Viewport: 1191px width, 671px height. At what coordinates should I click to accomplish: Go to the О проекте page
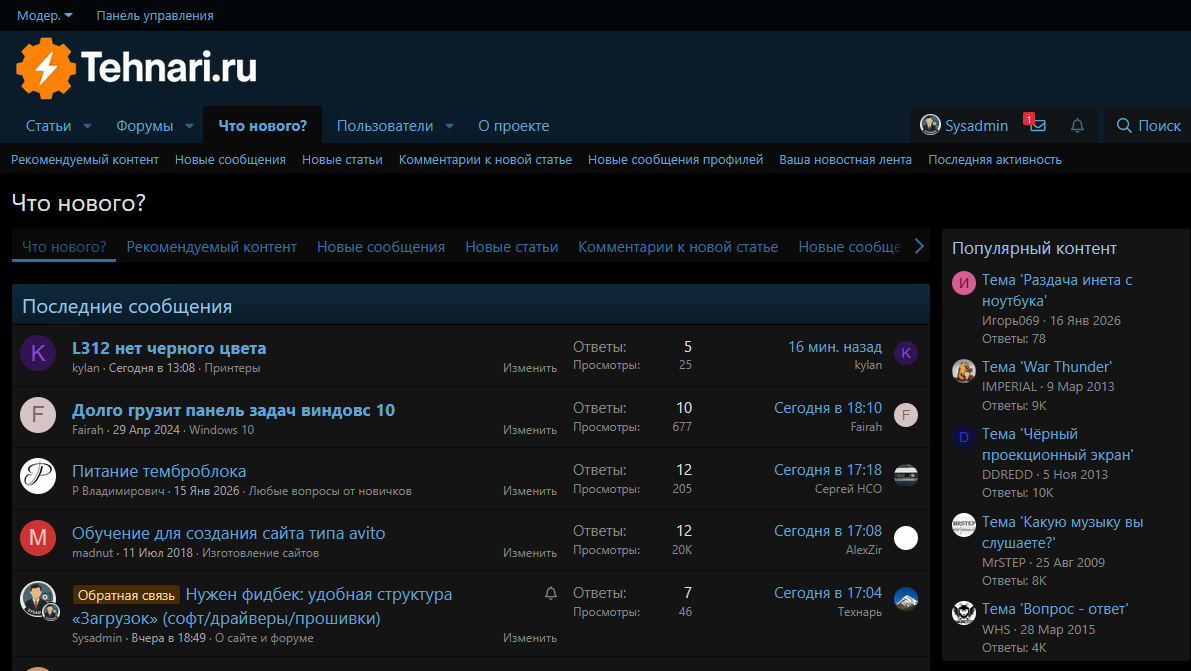click(513, 126)
